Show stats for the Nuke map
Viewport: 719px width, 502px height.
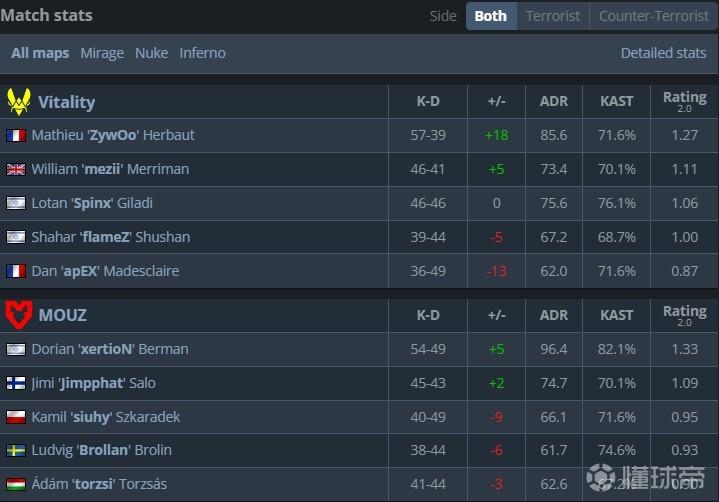pos(152,53)
